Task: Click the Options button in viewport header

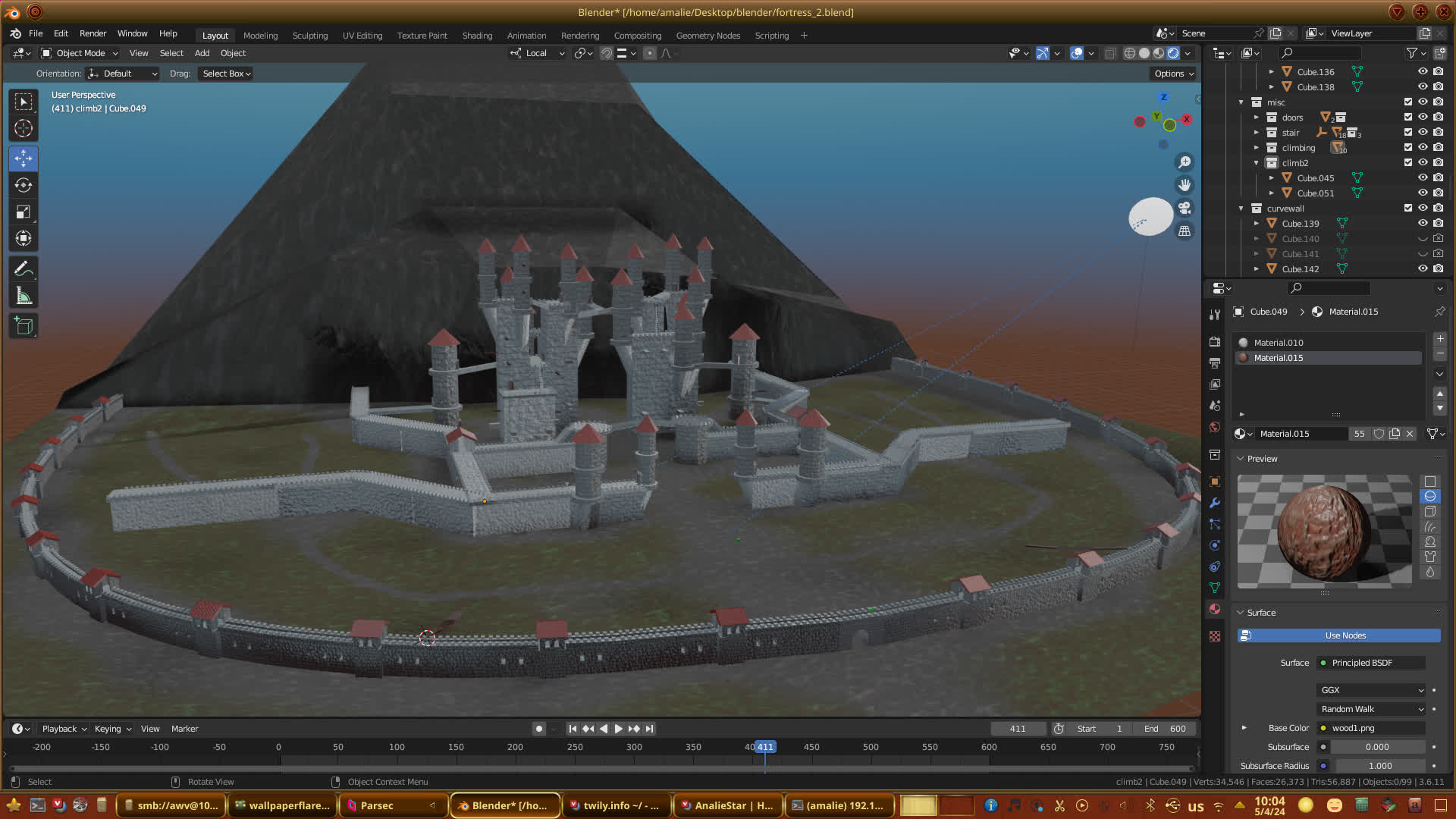Action: click(x=1174, y=74)
